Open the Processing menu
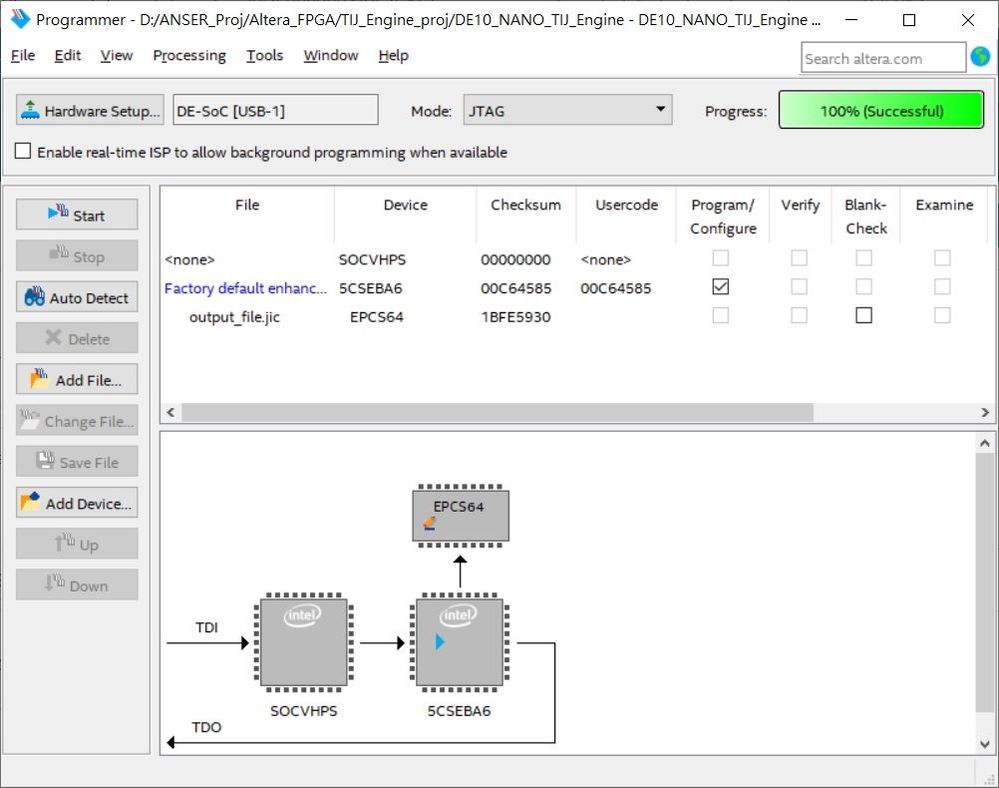 189,55
